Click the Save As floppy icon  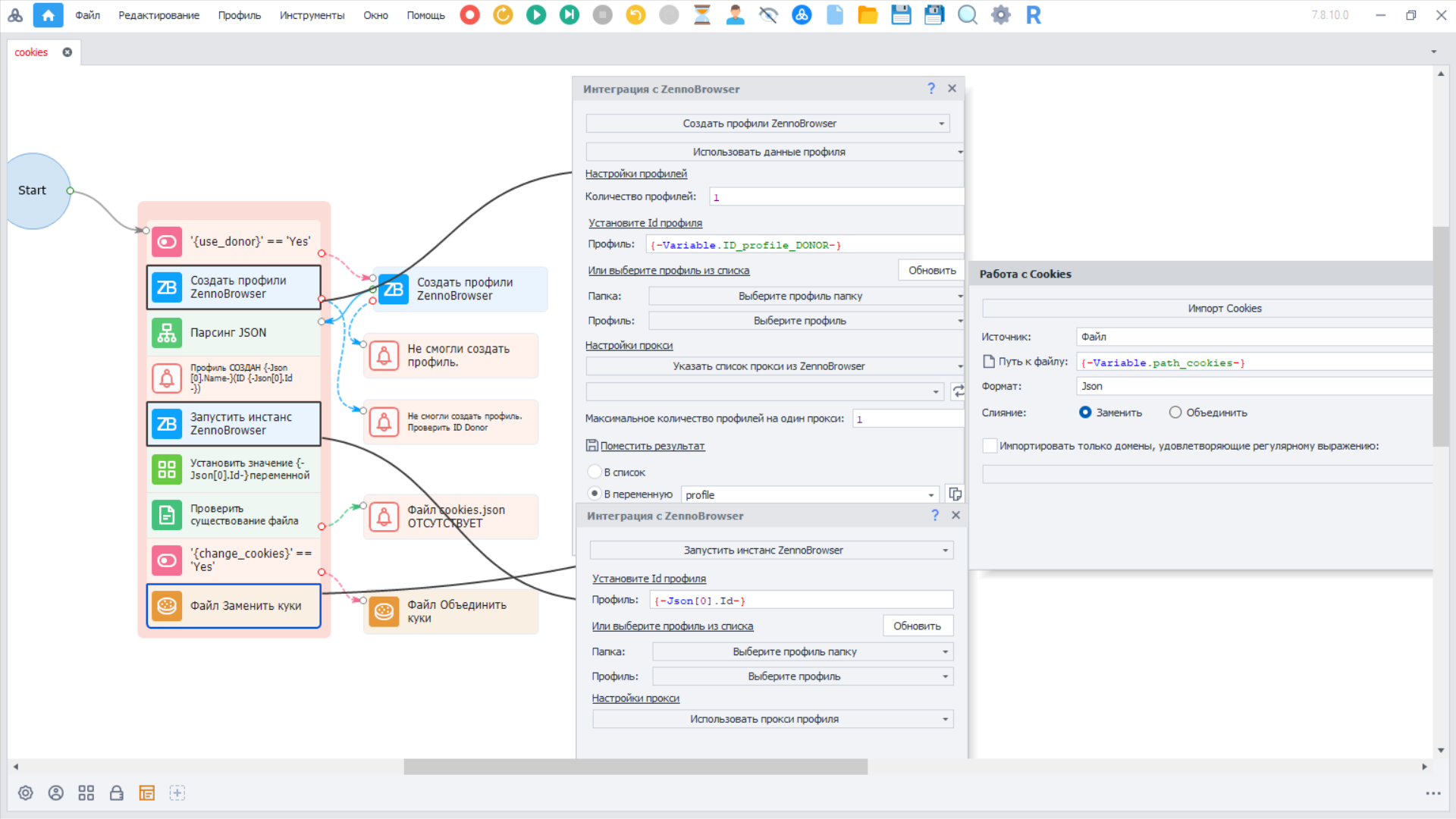click(x=934, y=15)
